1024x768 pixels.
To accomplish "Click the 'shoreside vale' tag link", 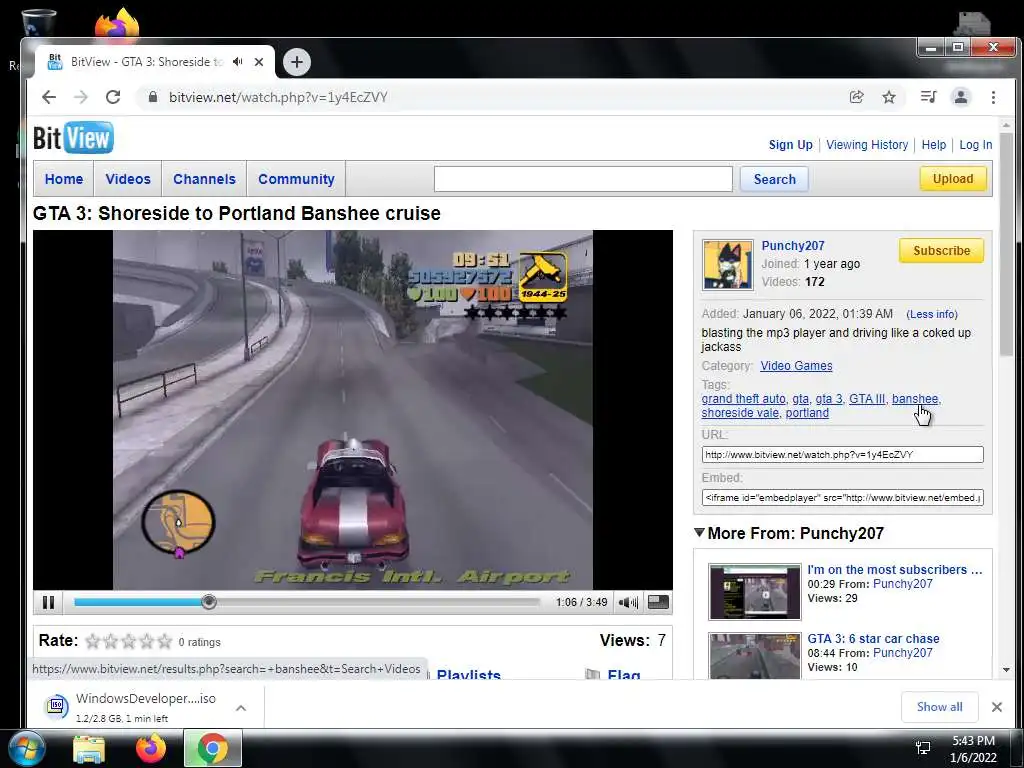I will coord(740,413).
